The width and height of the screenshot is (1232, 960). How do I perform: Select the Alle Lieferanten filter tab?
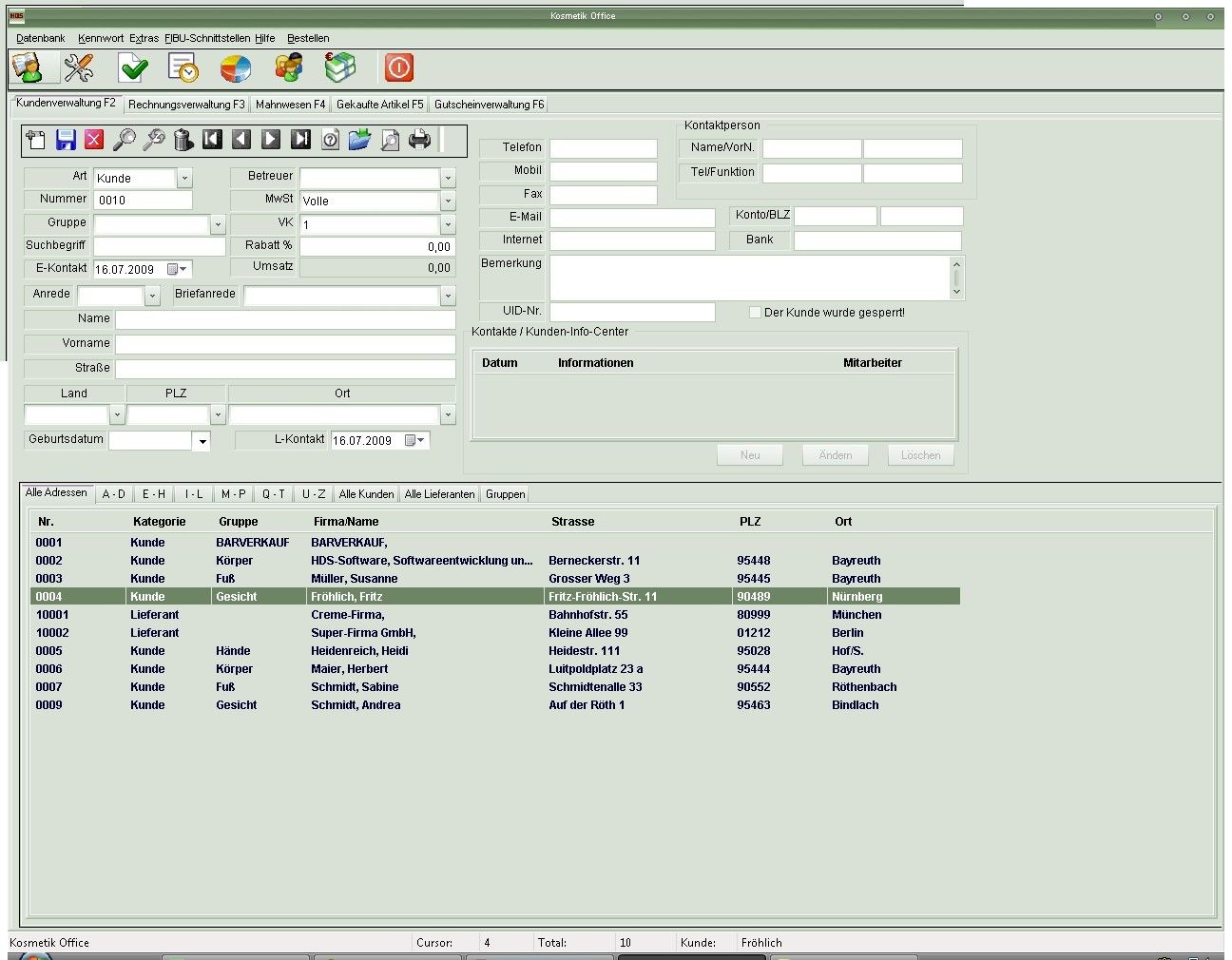[x=439, y=494]
